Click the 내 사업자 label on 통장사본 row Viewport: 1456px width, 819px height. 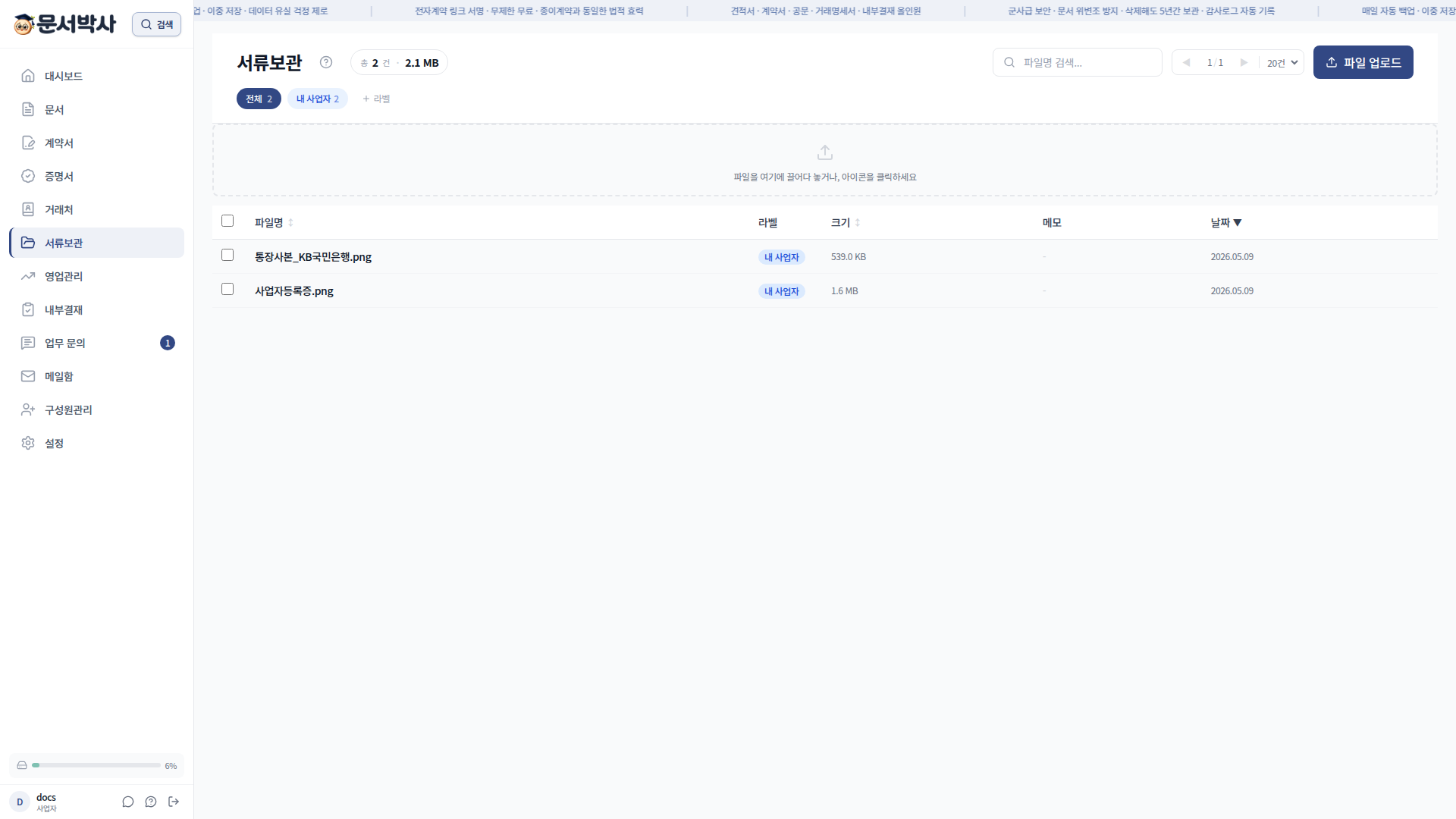(x=782, y=257)
